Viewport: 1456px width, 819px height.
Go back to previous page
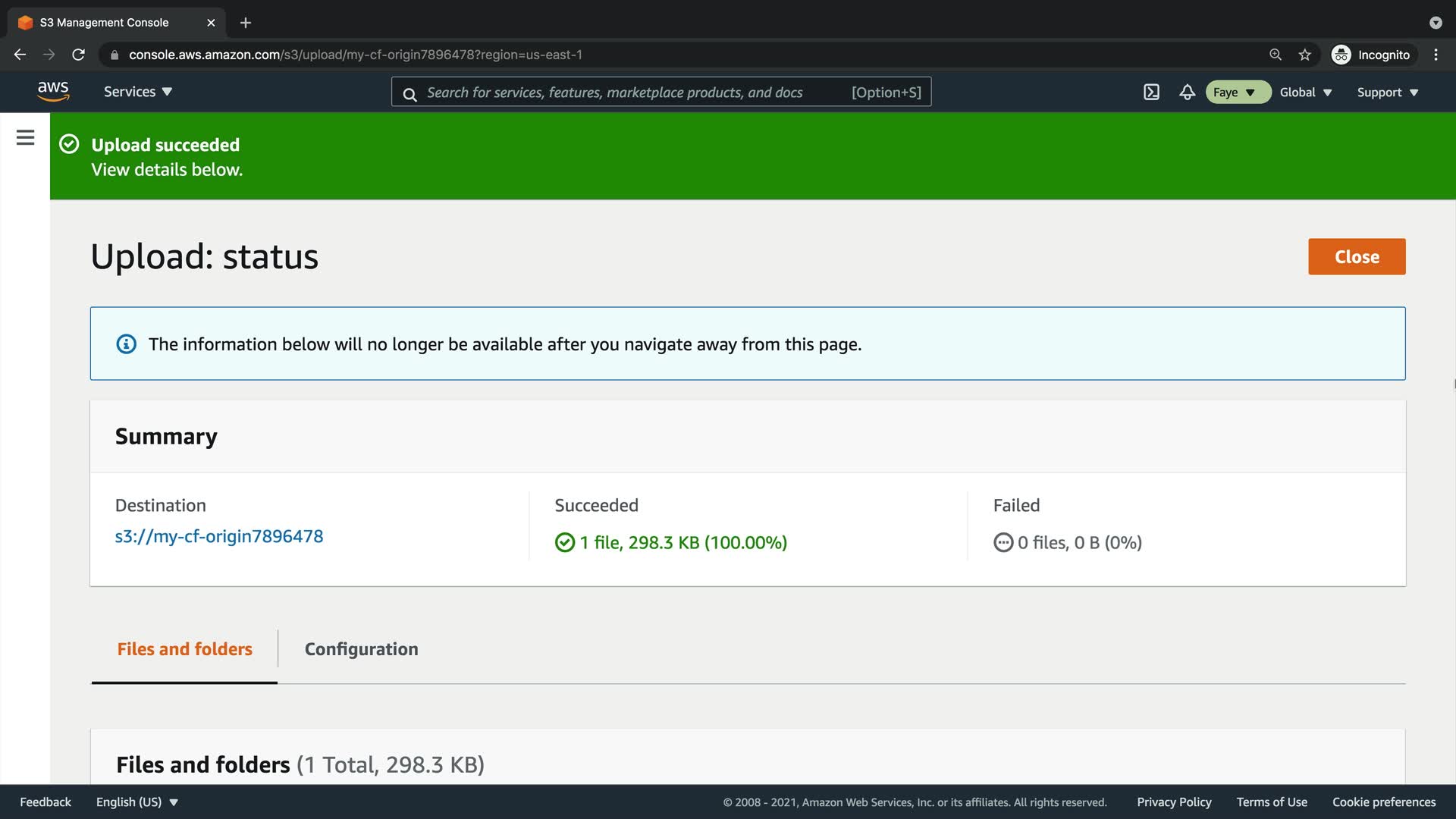[x=20, y=55]
